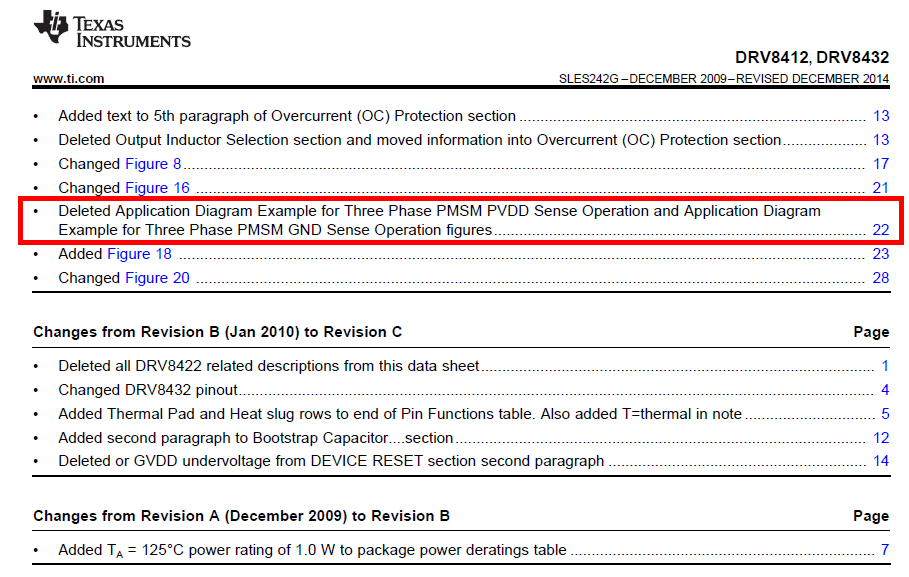The width and height of the screenshot is (909, 577).
Task: Go to page 13 for Deleted Output Inductor entry
Action: (881, 140)
